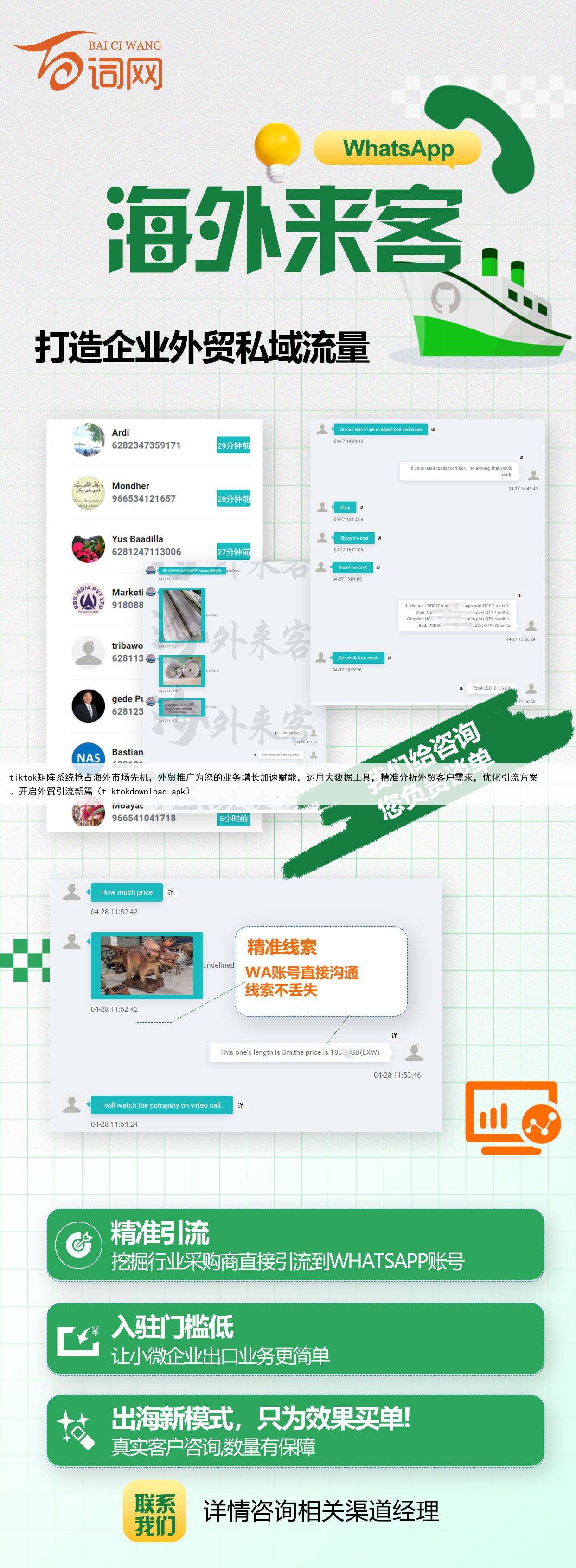
Task: Click the Bai Ci Wang logo
Action: [x=89, y=61]
